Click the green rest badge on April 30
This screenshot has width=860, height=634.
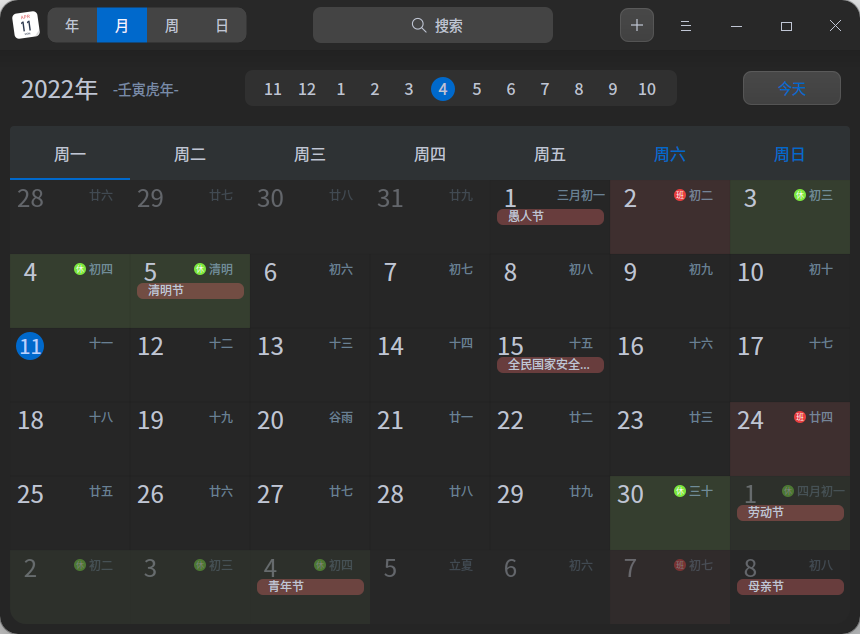[680, 491]
